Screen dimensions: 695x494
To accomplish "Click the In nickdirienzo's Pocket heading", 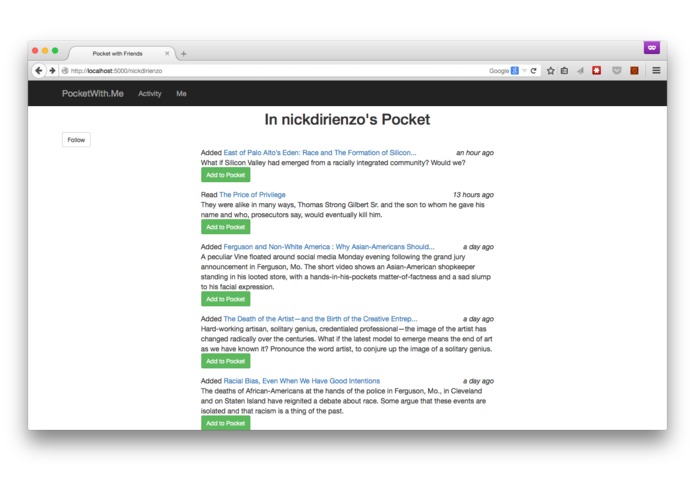I will [347, 119].
